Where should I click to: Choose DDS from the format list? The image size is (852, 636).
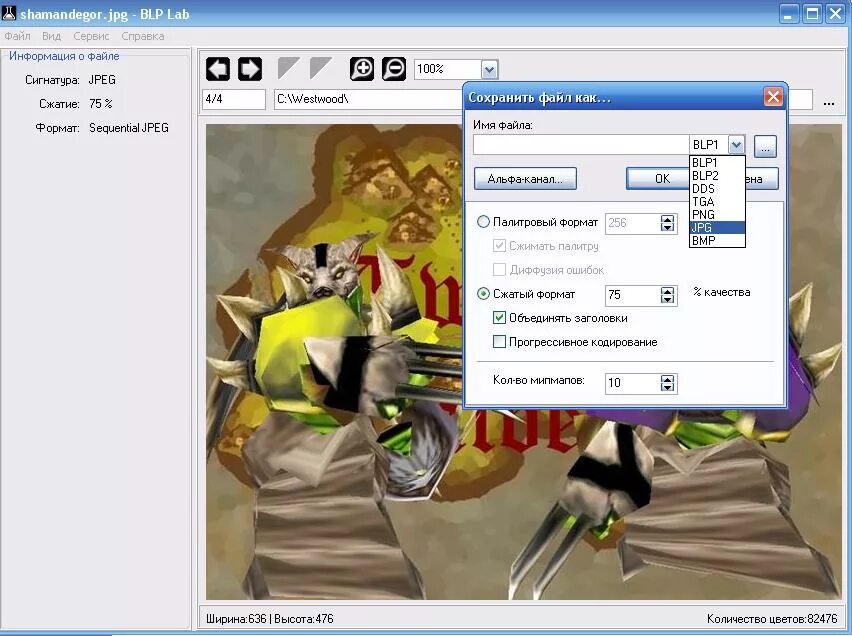(717, 189)
